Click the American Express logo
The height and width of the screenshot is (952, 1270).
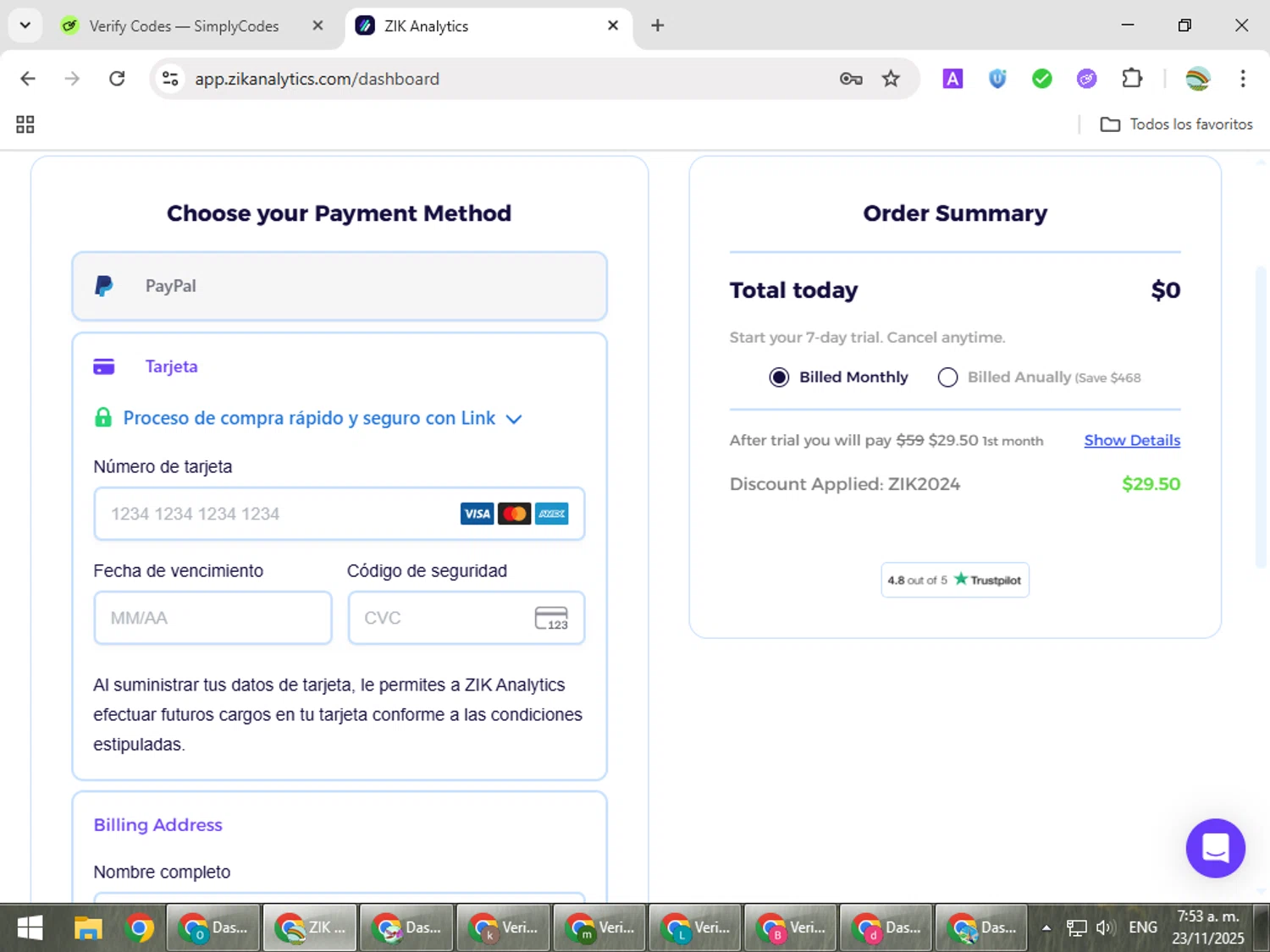[x=552, y=514]
